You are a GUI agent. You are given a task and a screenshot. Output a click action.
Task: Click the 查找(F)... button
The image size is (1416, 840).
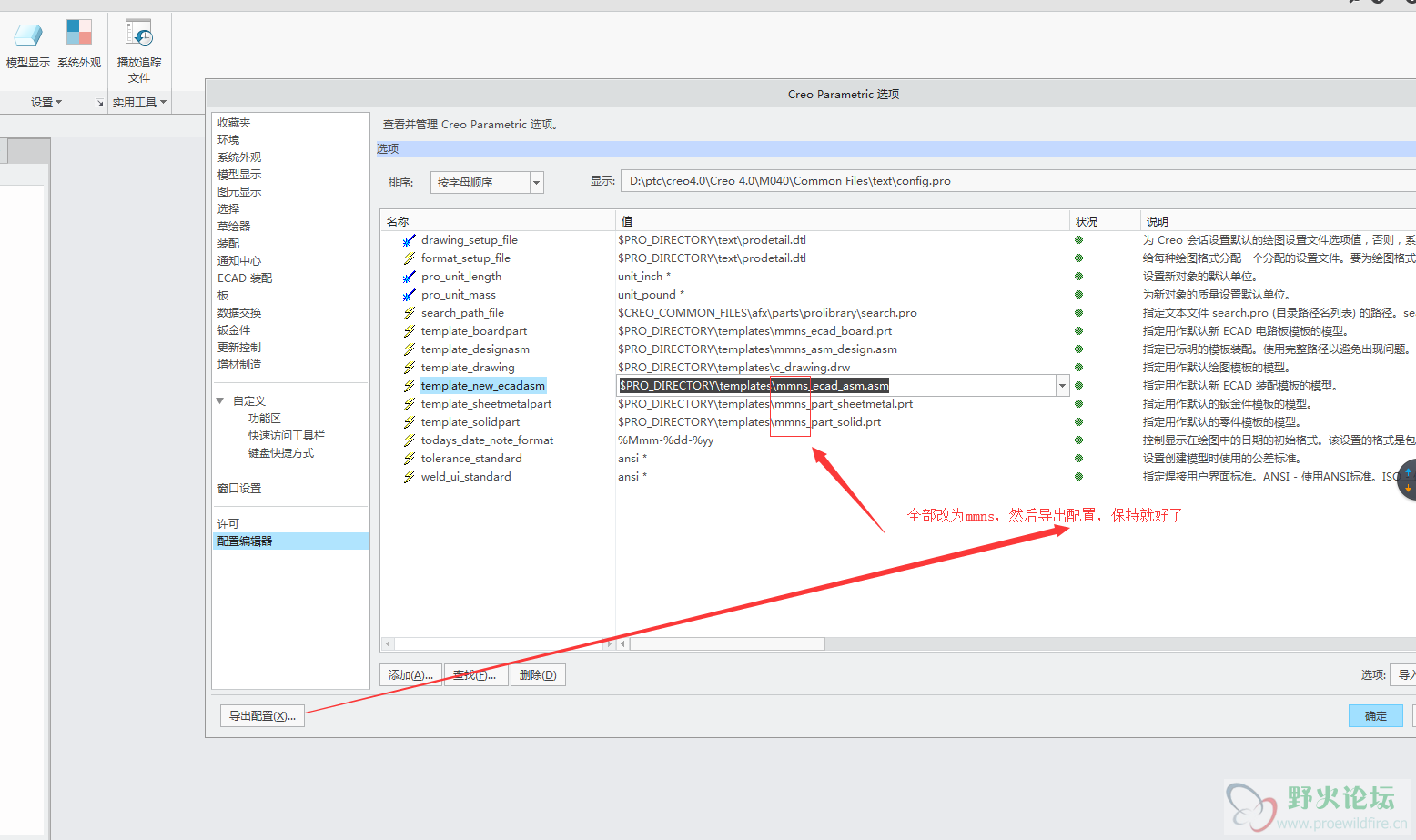pos(474,675)
